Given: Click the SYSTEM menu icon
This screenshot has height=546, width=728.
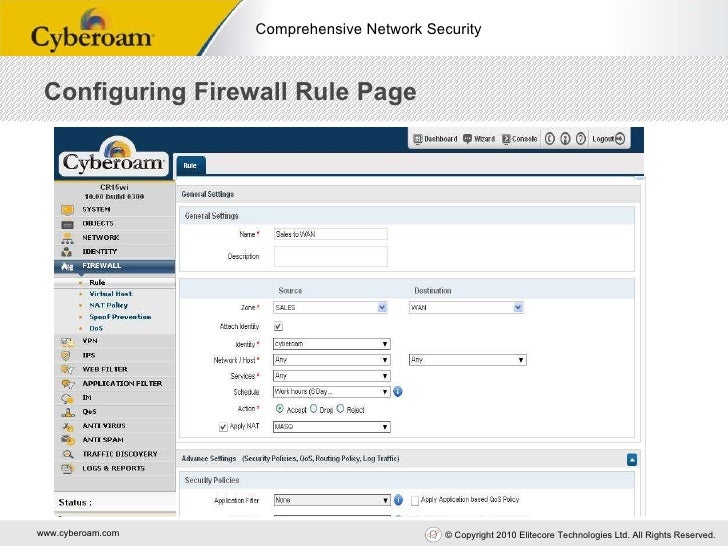Looking at the screenshot, I should [x=67, y=210].
